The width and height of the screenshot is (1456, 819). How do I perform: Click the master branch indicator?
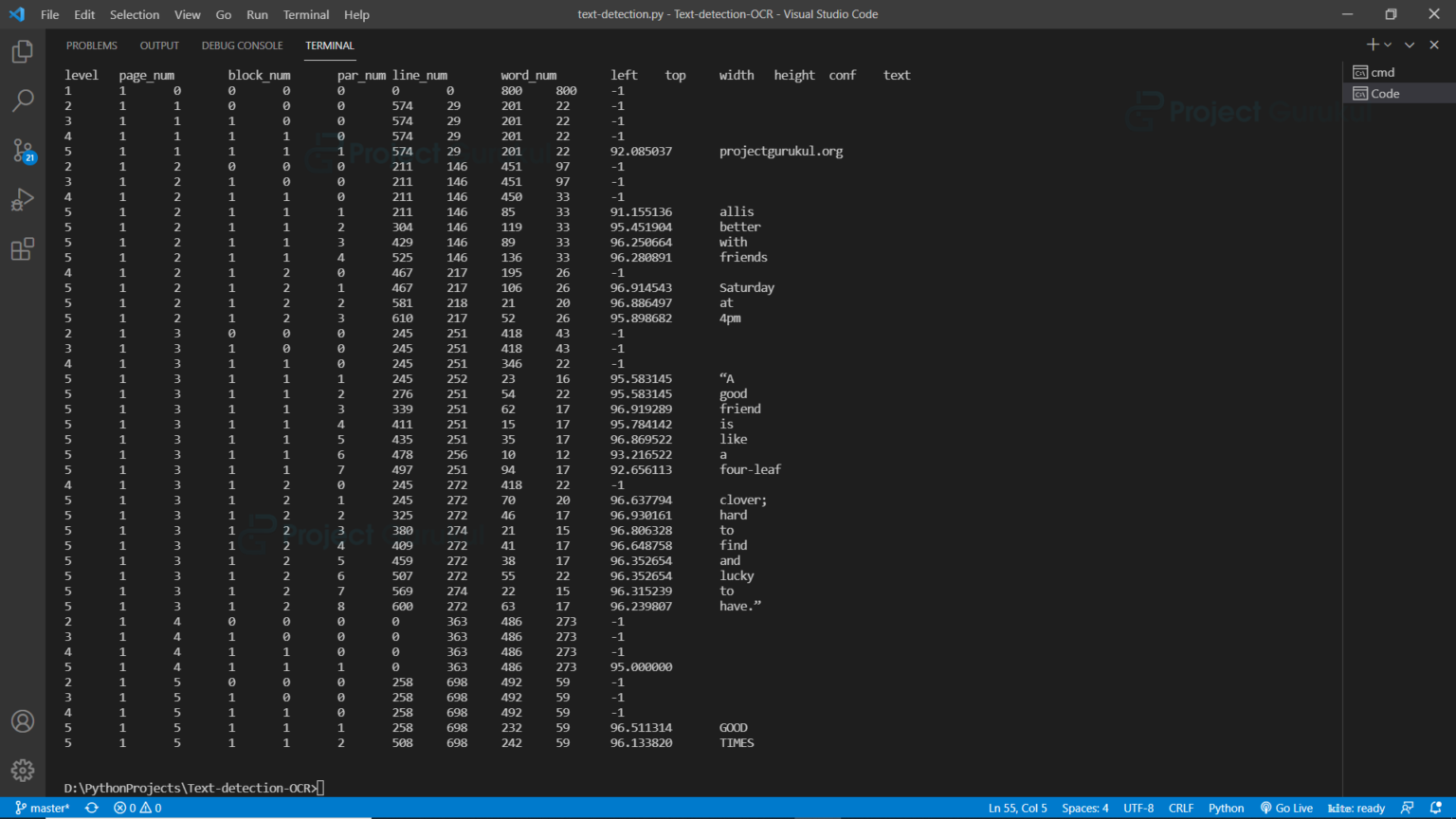coord(43,808)
